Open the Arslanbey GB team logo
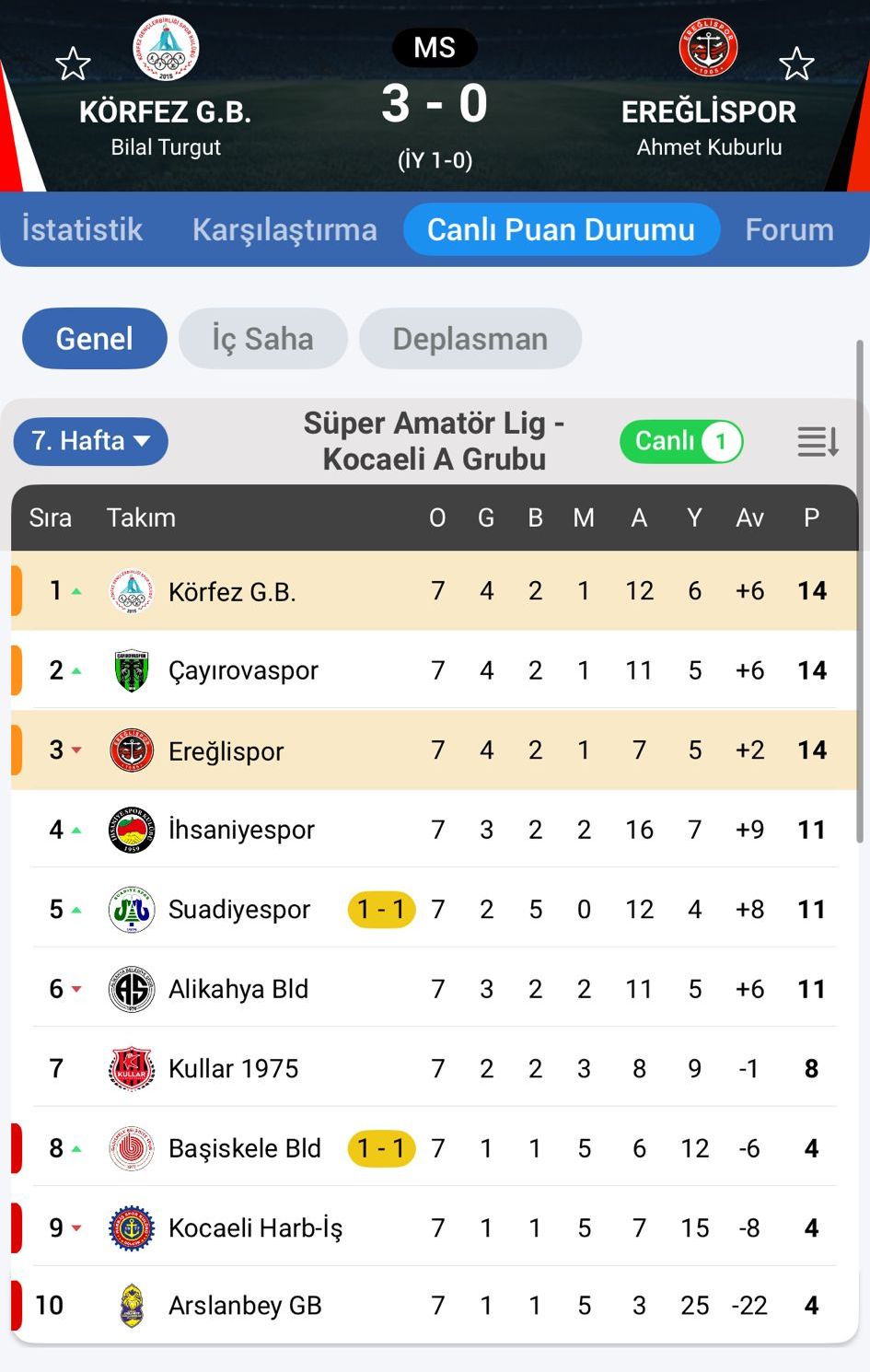Screen dimensions: 870x1372 (x=133, y=1306)
